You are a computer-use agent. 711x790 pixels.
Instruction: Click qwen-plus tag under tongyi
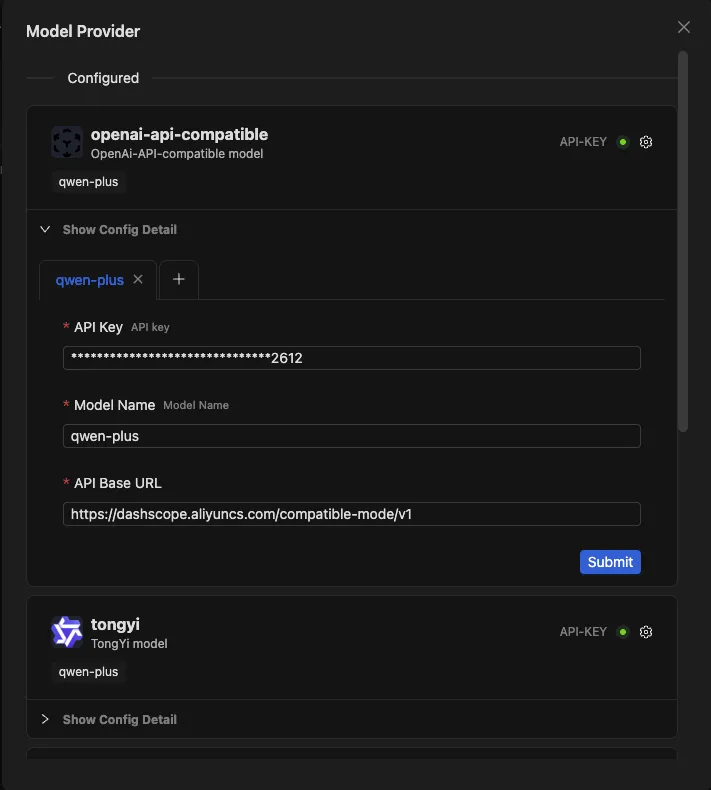(89, 672)
